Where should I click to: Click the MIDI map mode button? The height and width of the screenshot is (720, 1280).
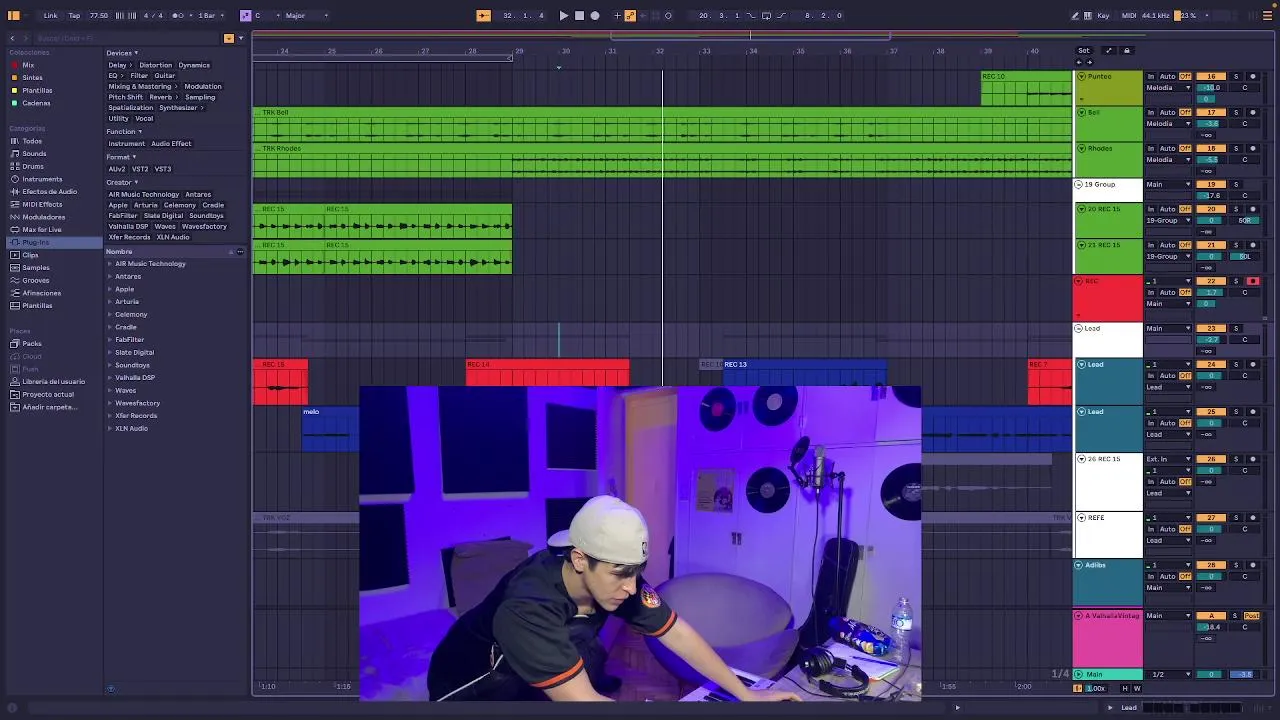[x=1129, y=15]
